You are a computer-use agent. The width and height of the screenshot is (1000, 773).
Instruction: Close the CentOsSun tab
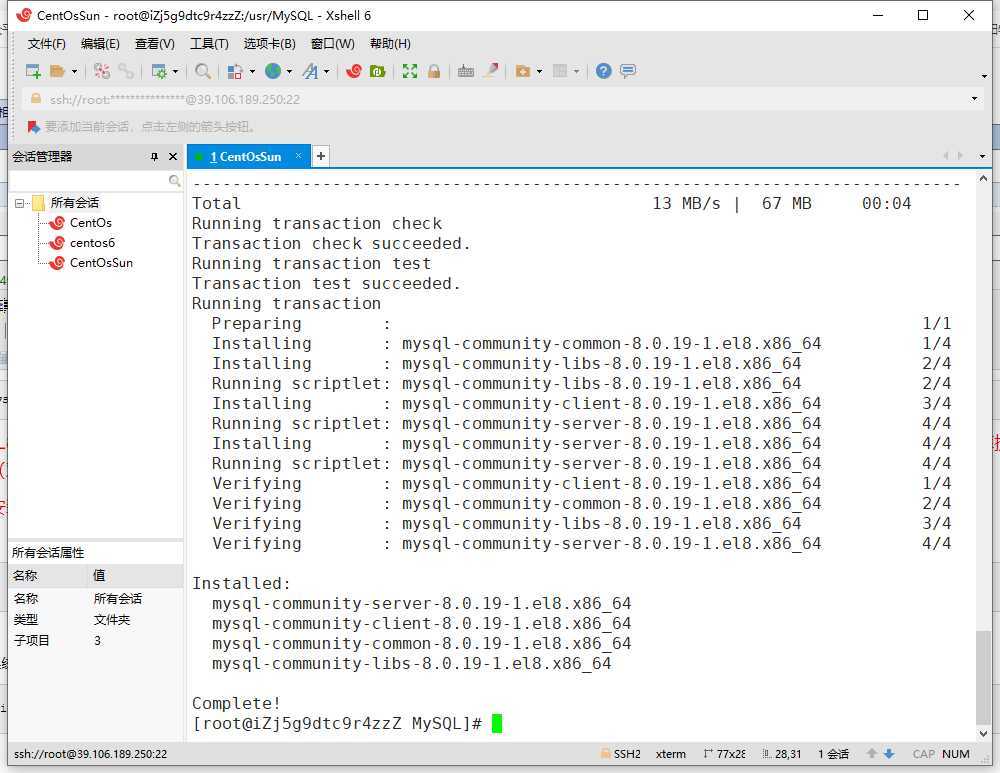pos(298,156)
